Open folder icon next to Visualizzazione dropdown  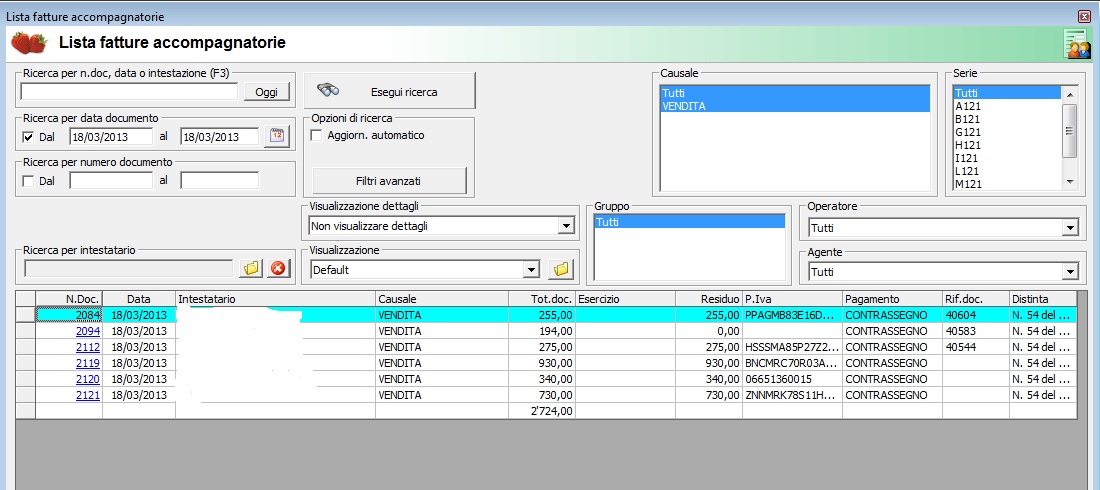[559, 269]
